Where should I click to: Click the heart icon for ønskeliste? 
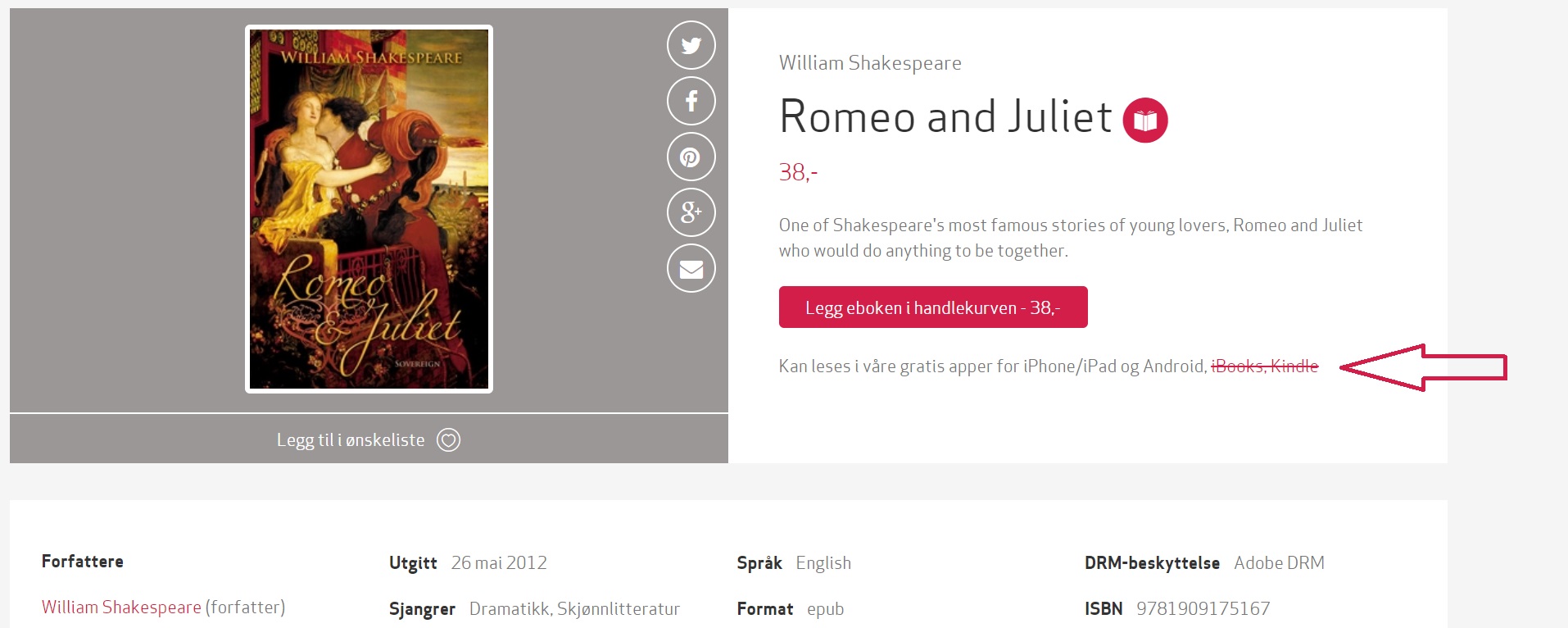pyautogui.click(x=448, y=440)
